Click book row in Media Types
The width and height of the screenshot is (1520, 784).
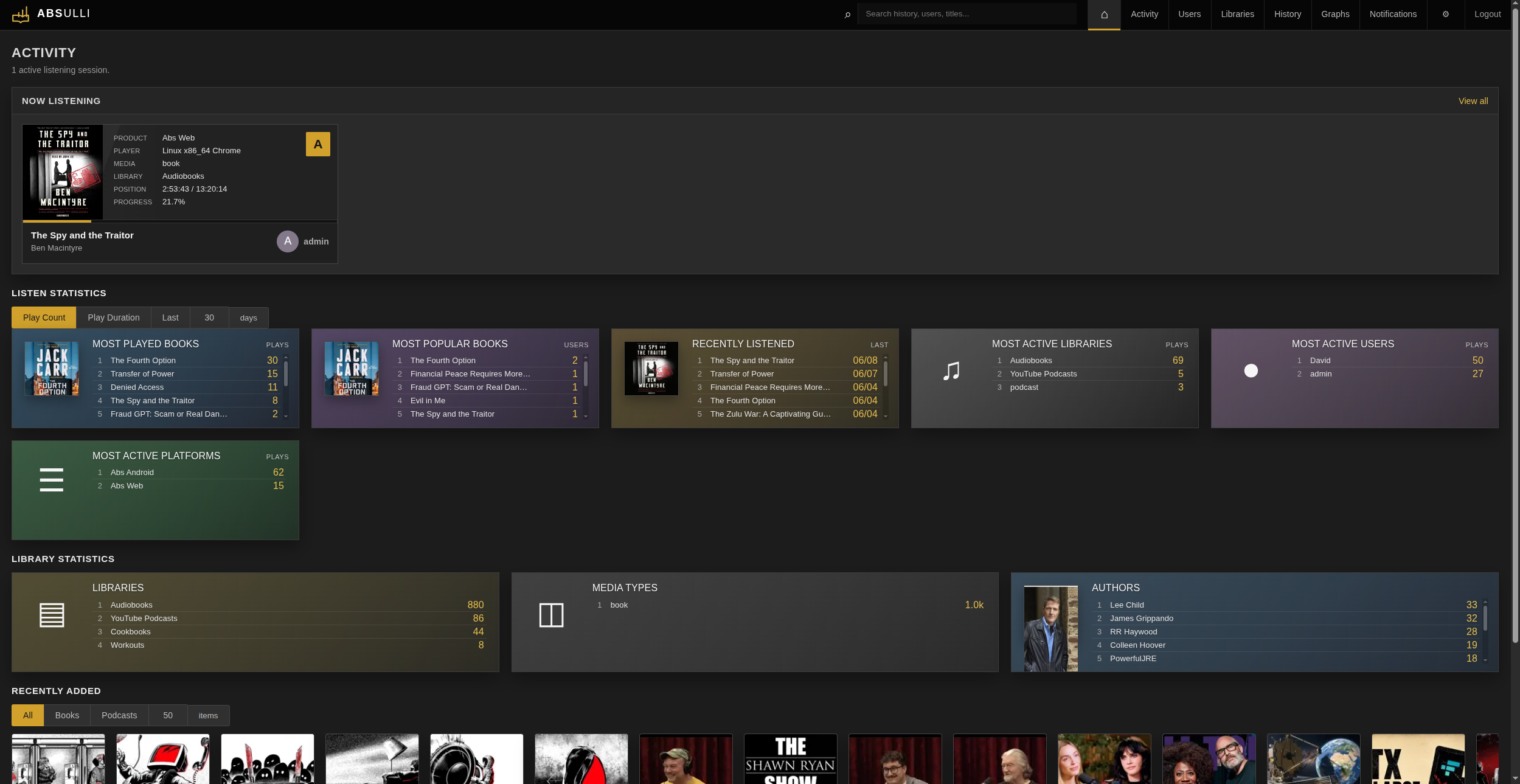[790, 605]
